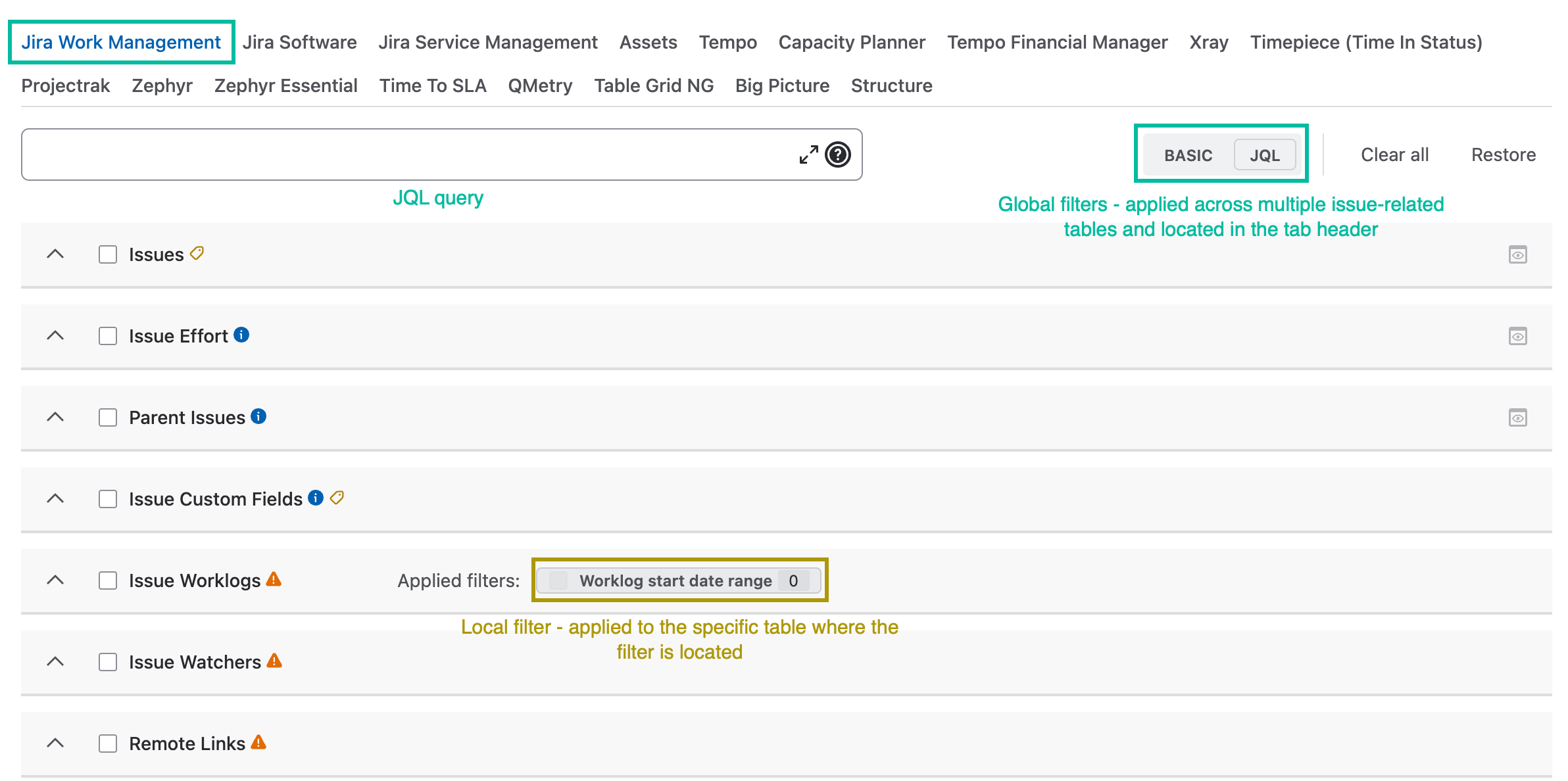
Task: Click the expand JQL editor arrows icon
Action: point(808,155)
